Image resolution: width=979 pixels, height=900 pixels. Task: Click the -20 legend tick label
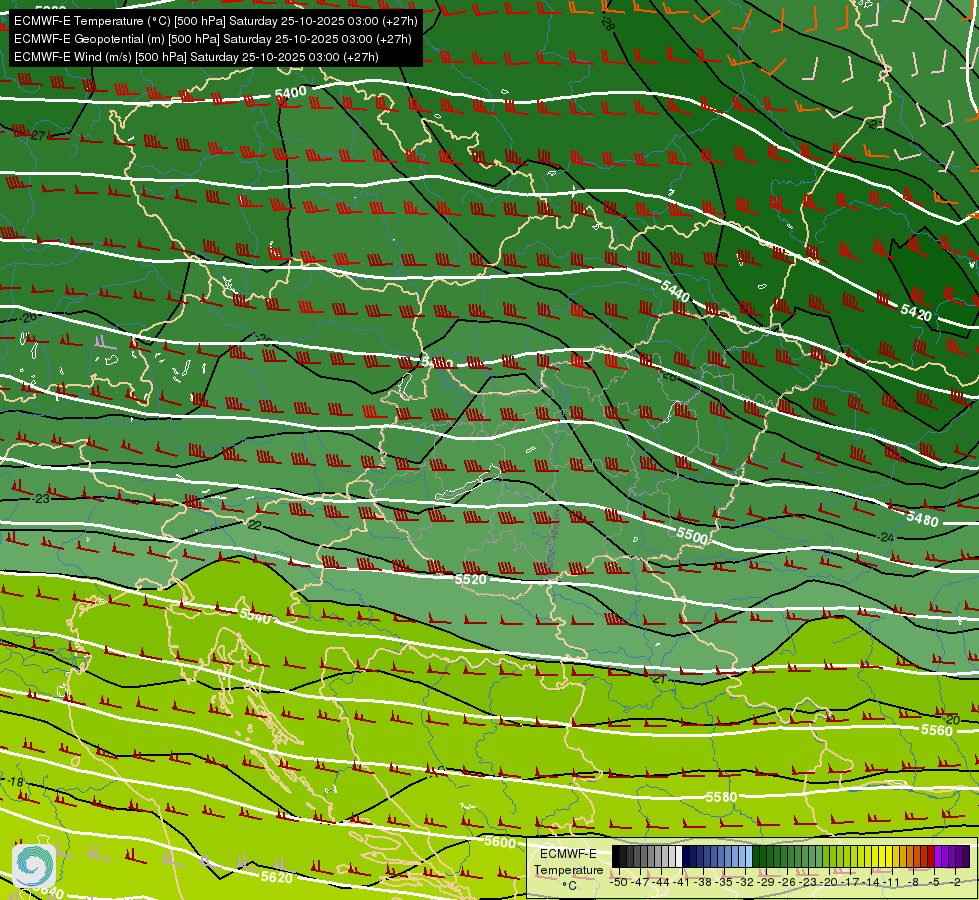pos(830,882)
